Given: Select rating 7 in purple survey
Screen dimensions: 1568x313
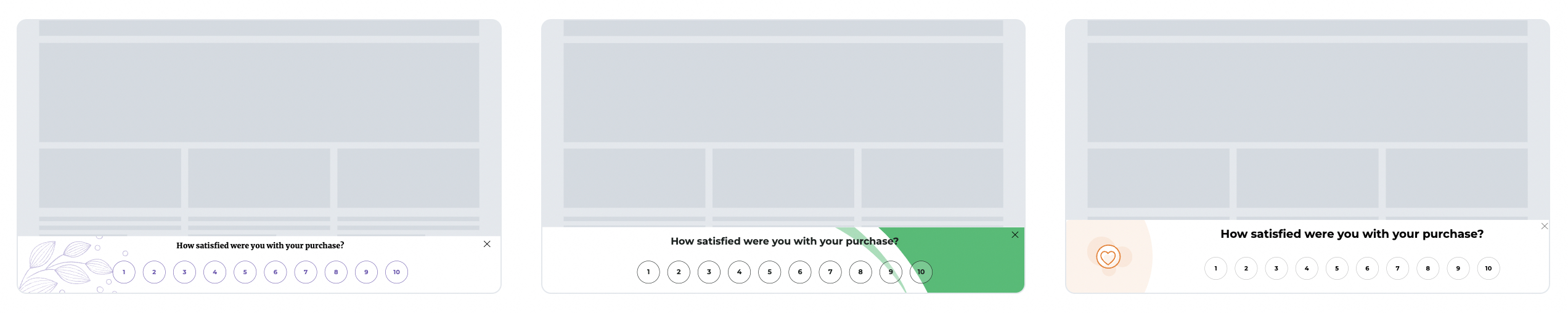Looking at the screenshot, I should click(306, 272).
